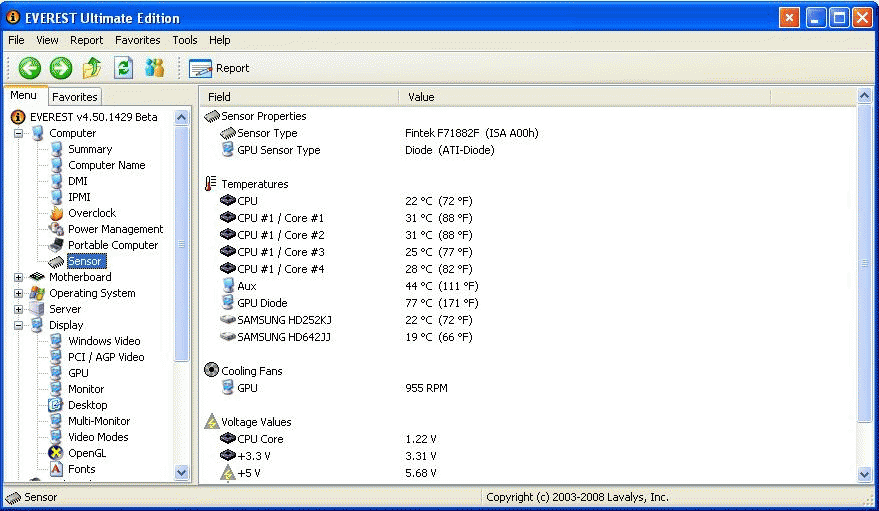Open the DMI tree item
Image resolution: width=879 pixels, height=511 pixels.
point(77,181)
